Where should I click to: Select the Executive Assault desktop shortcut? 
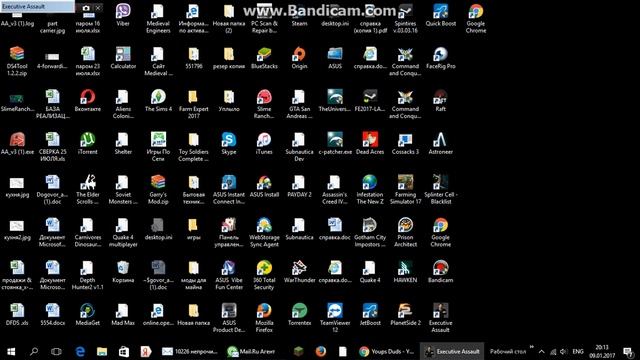(440, 318)
